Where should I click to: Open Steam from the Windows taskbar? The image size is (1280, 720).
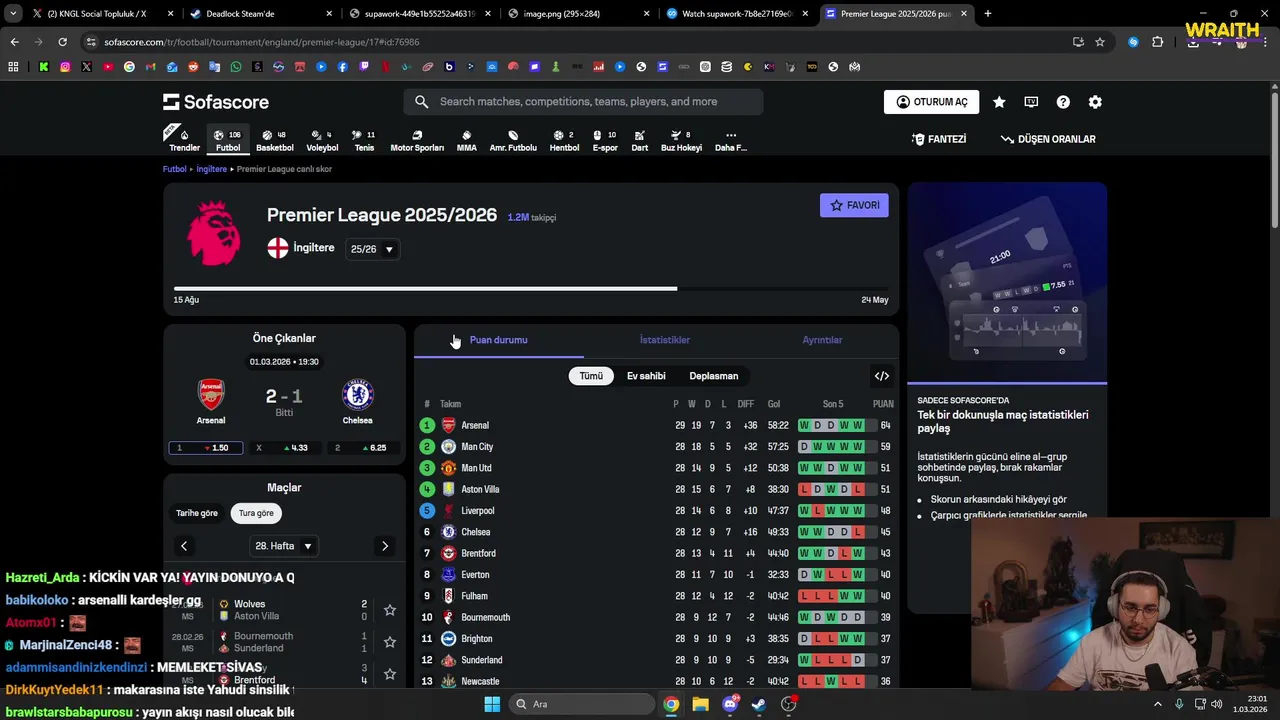759,704
